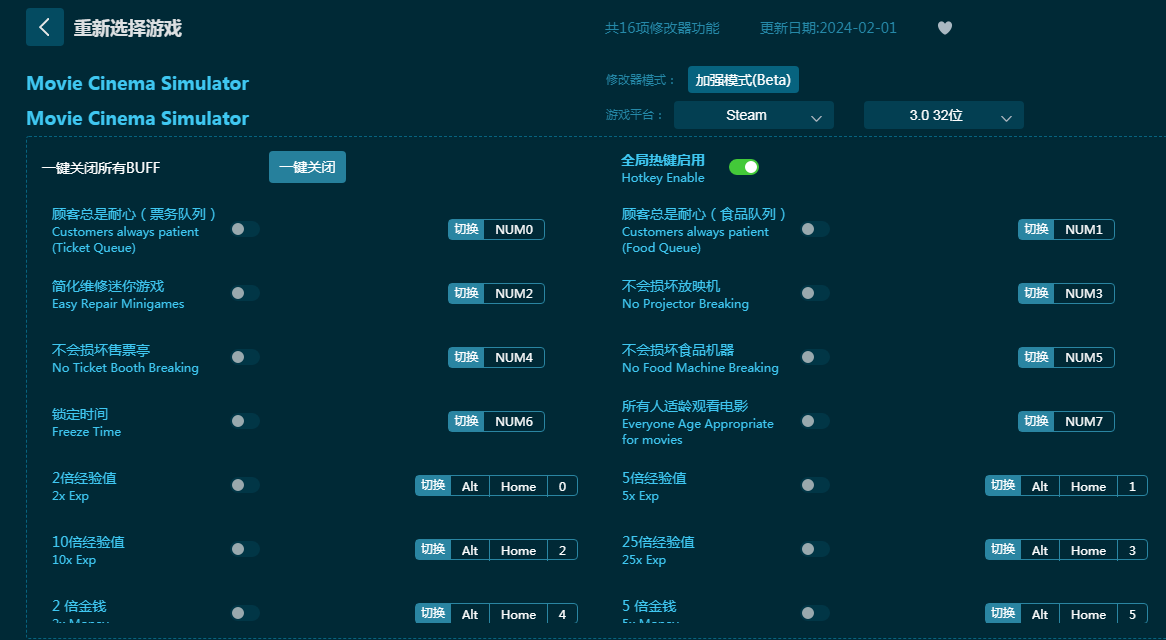Open the Steam platform dropdown
The height and width of the screenshot is (640, 1166).
(x=753, y=115)
